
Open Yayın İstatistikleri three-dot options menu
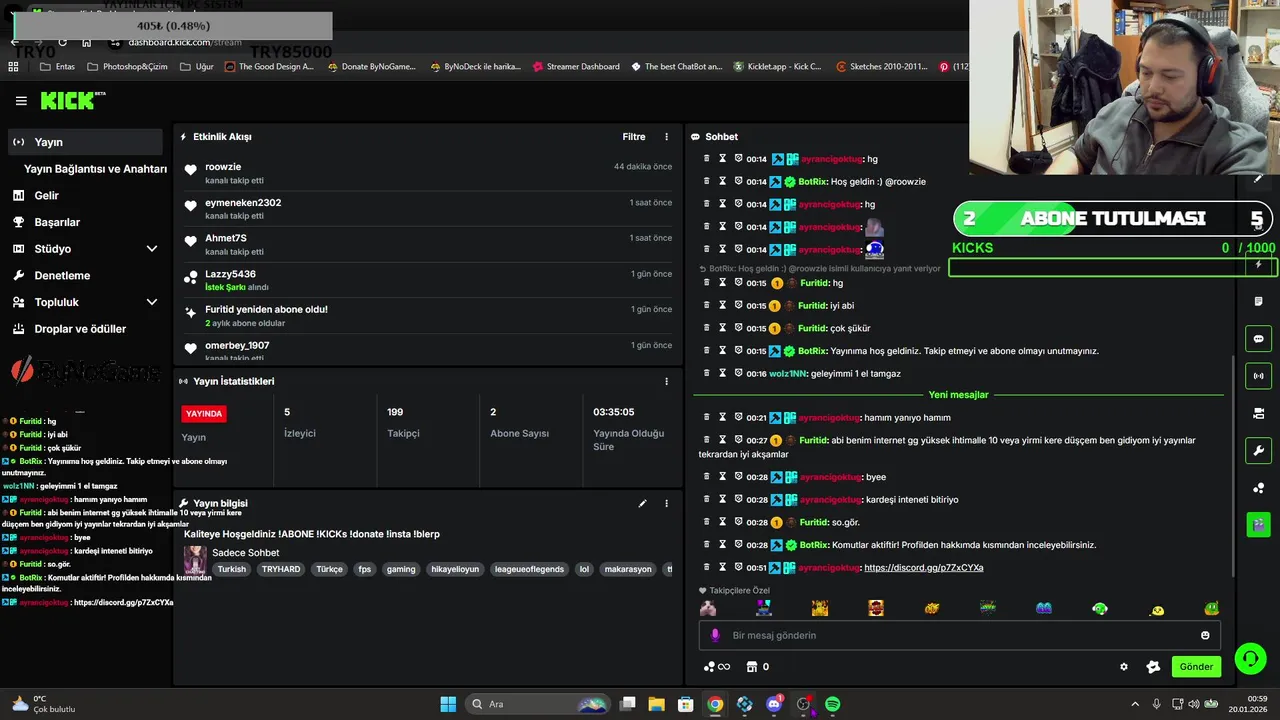click(666, 381)
